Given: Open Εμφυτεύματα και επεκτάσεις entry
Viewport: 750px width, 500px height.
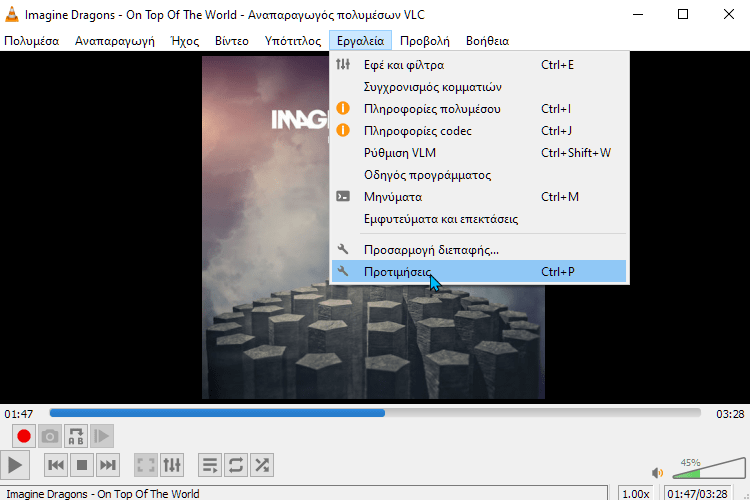Looking at the screenshot, I should (x=479, y=219).
